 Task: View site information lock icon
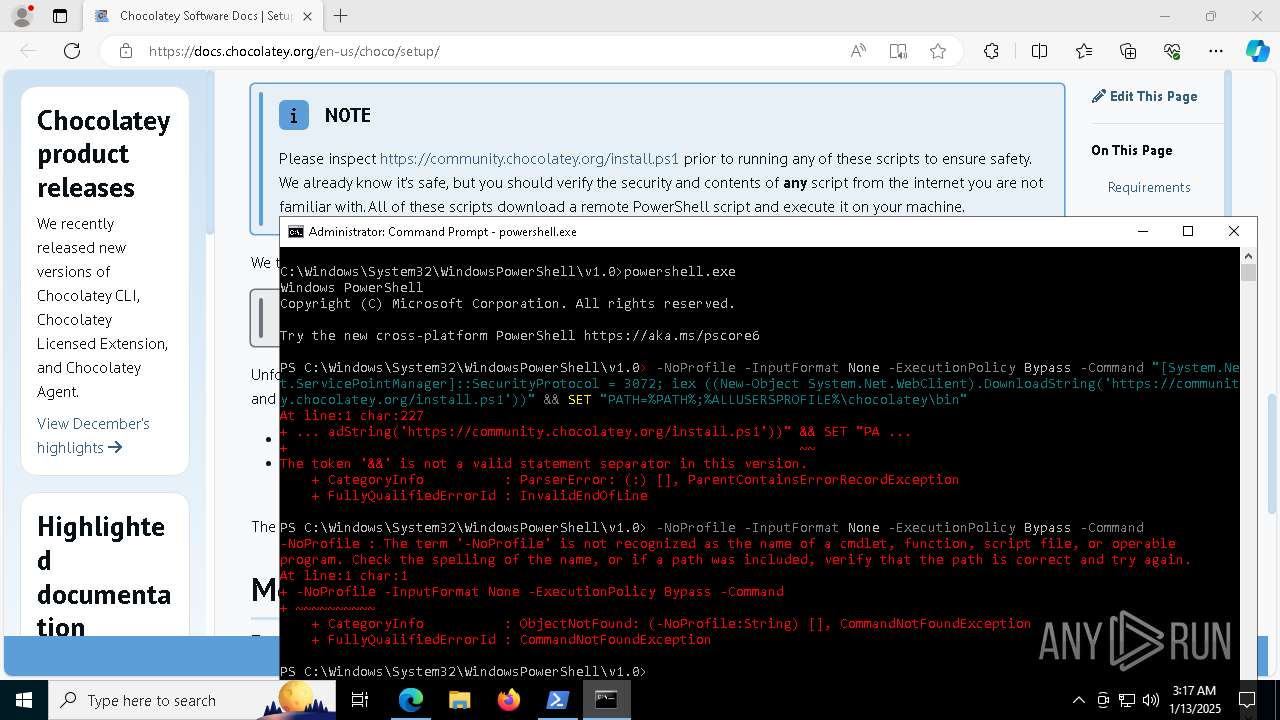[x=126, y=51]
